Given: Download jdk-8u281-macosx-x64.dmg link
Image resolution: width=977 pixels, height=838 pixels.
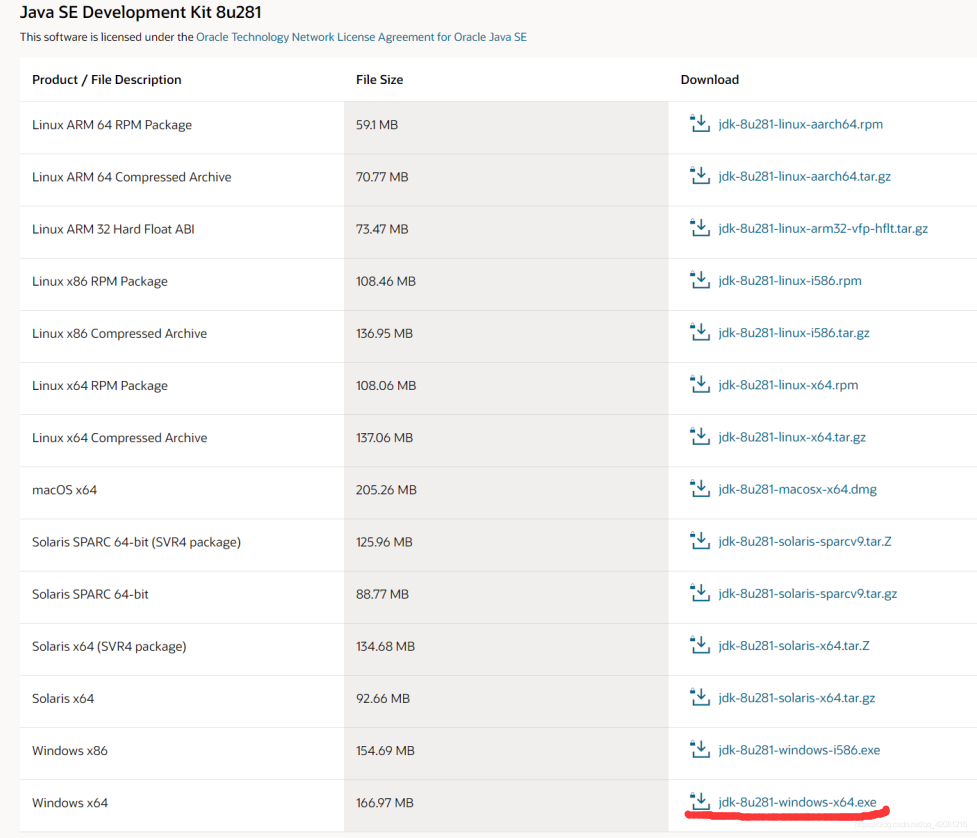Looking at the screenshot, I should click(798, 490).
